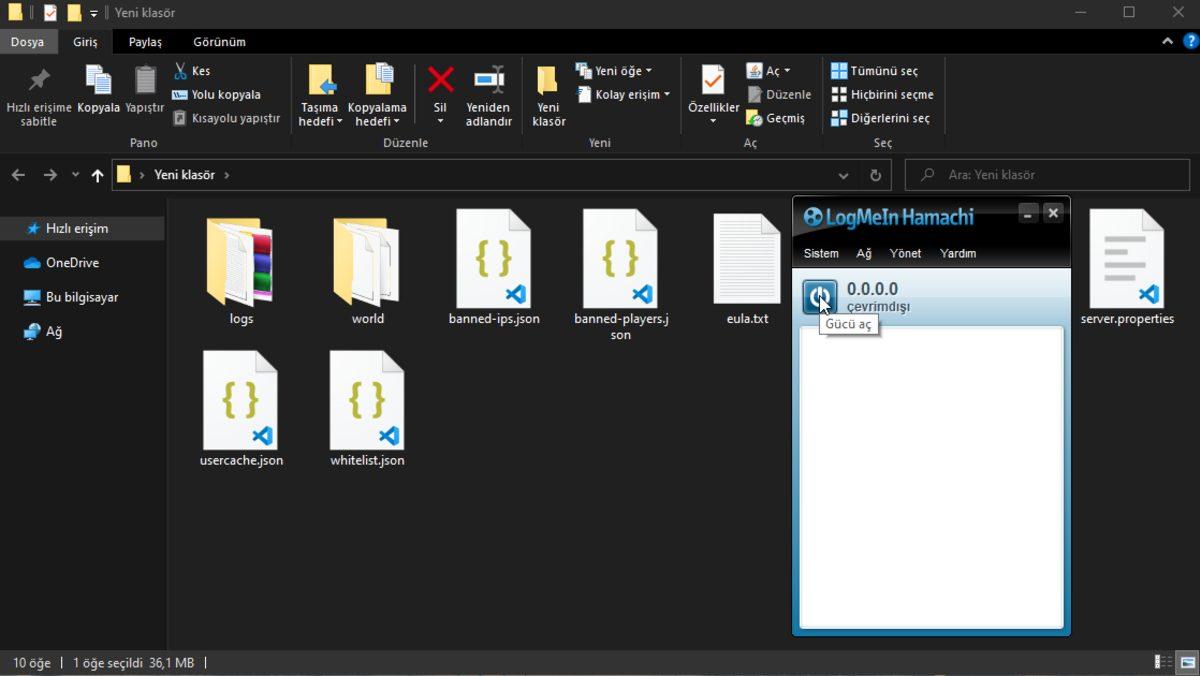Viewport: 1200px width, 676px height.
Task: Open the address bar history dropdown
Action: tap(843, 175)
